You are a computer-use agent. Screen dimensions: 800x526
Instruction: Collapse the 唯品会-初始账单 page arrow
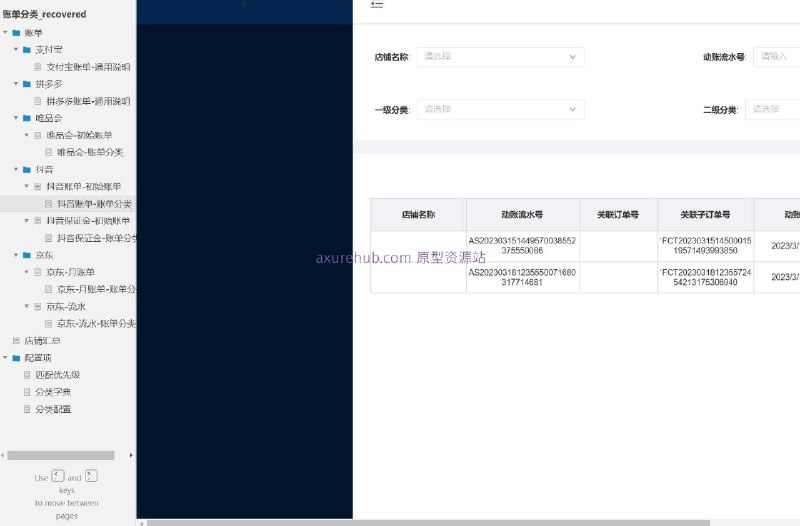(27, 135)
